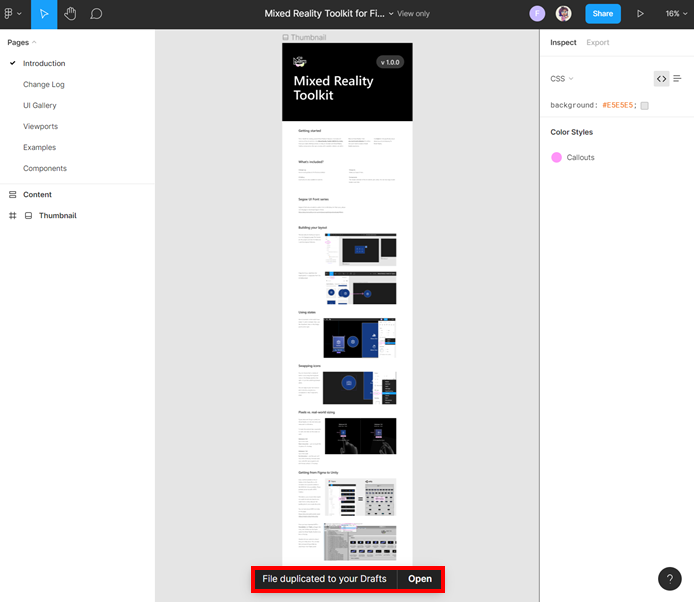Image resolution: width=694 pixels, height=602 pixels.
Task: Click the photo user avatar
Action: [x=563, y=14]
